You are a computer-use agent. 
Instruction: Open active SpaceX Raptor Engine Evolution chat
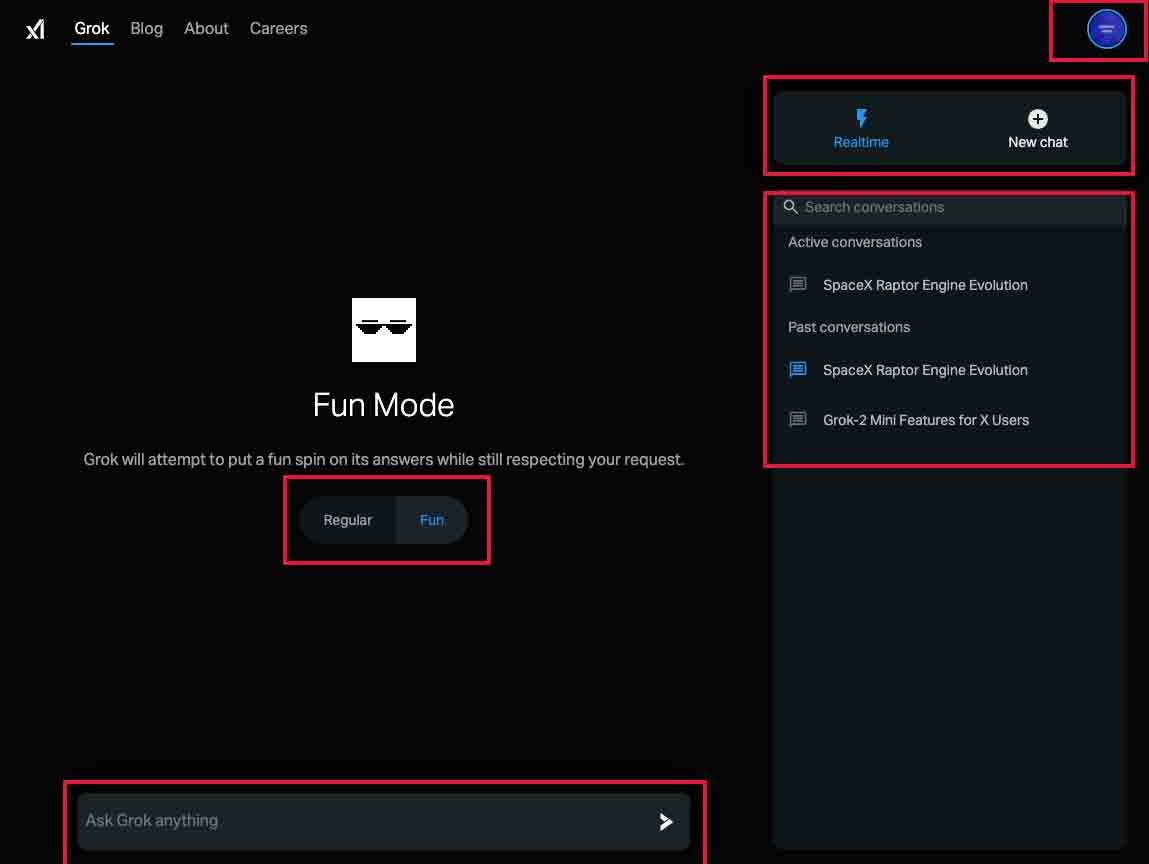(x=924, y=285)
